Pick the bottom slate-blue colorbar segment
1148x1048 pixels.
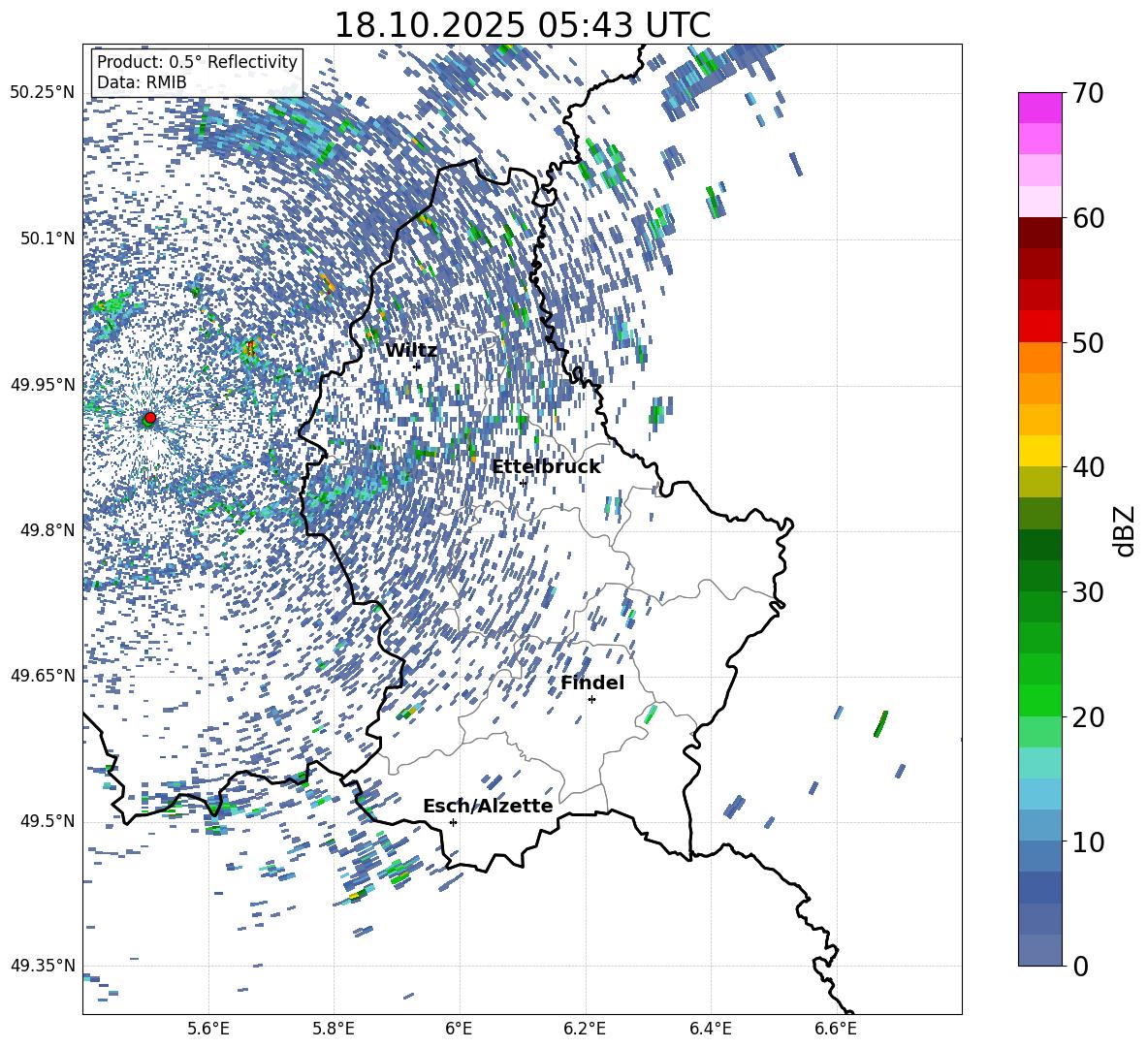click(1039, 950)
